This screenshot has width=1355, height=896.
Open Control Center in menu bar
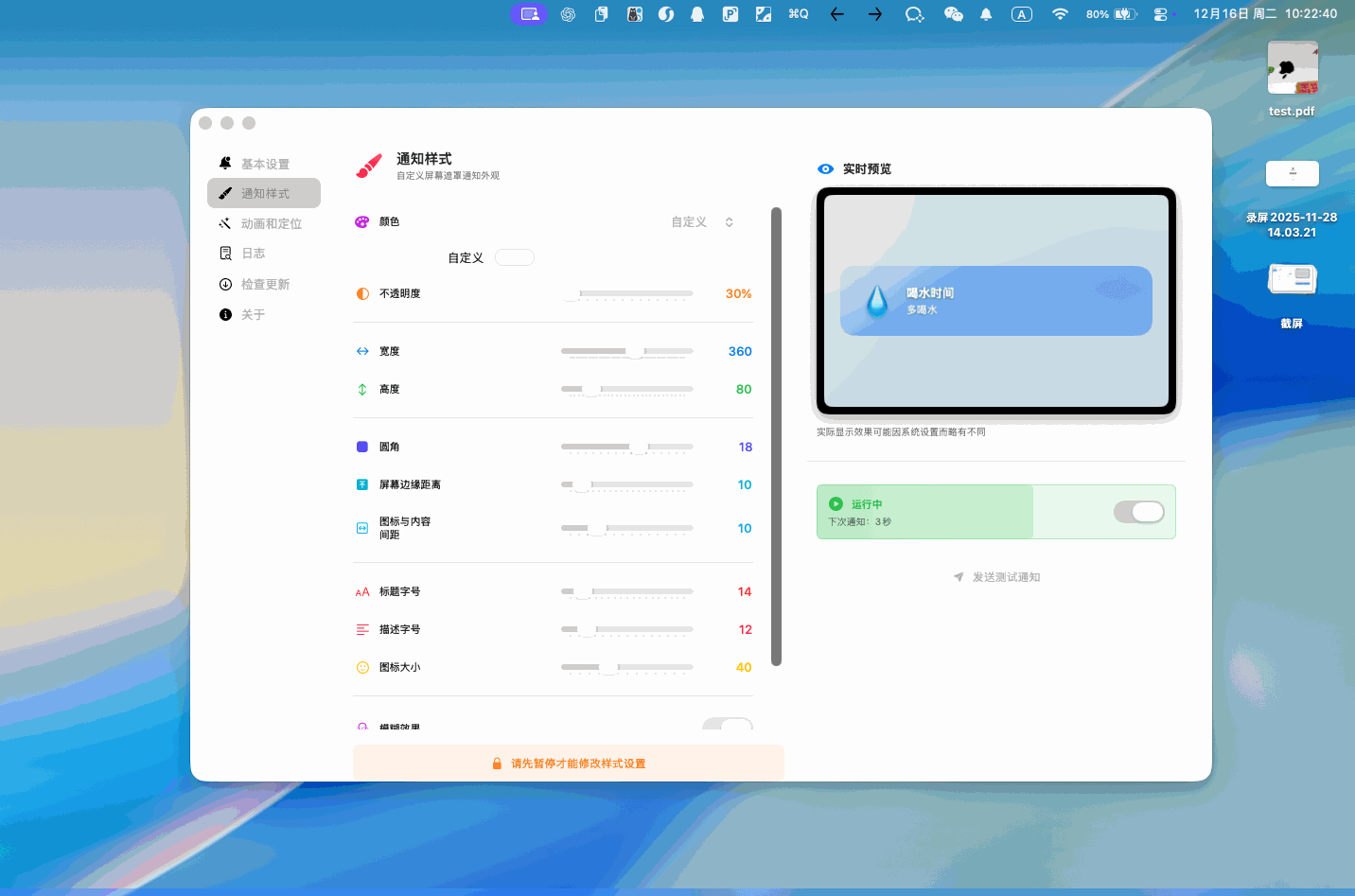[1160, 14]
